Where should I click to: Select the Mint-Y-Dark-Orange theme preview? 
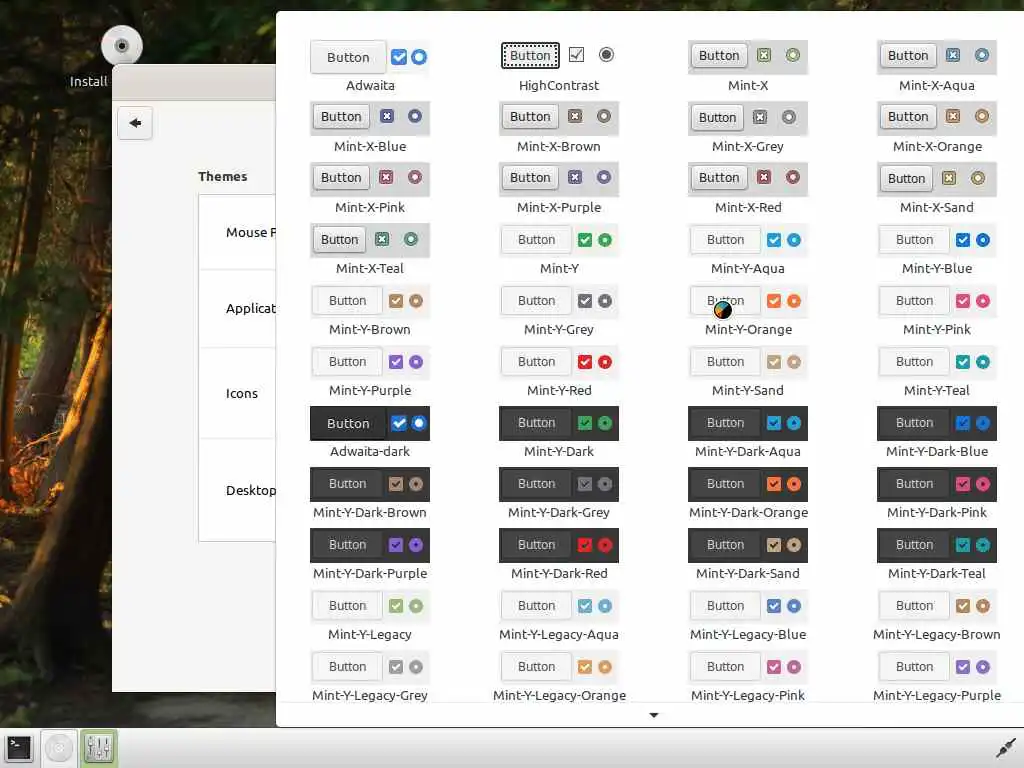click(748, 484)
